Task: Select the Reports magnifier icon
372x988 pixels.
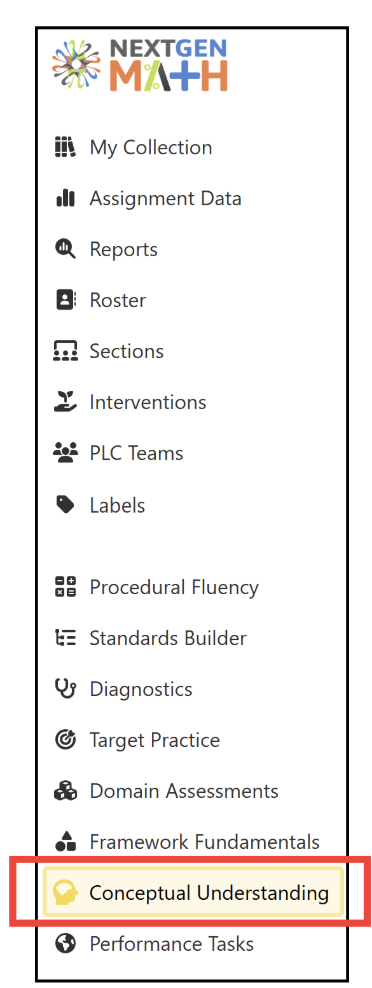Action: coord(66,250)
